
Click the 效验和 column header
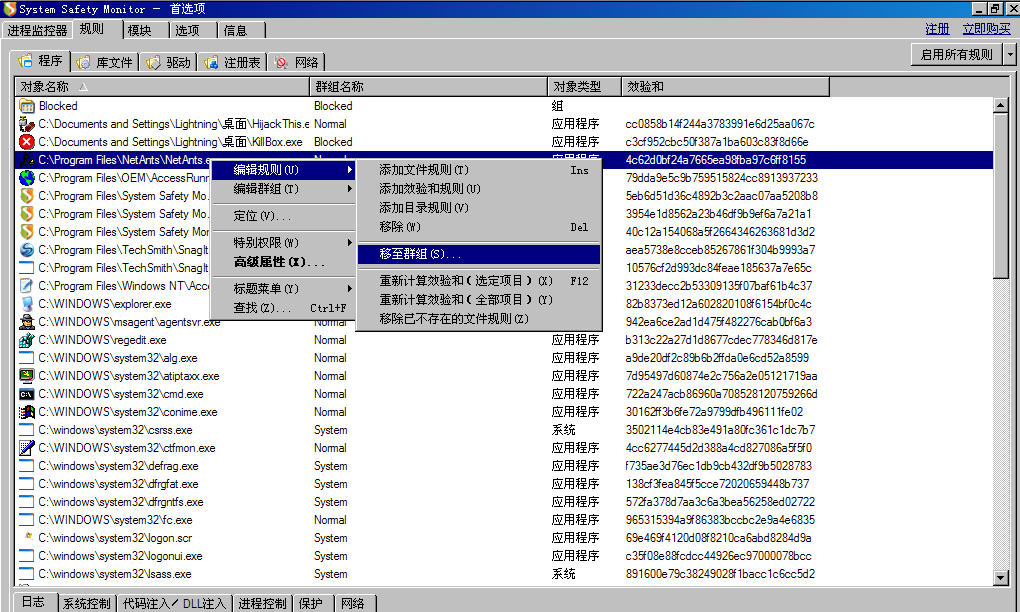pyautogui.click(x=725, y=86)
